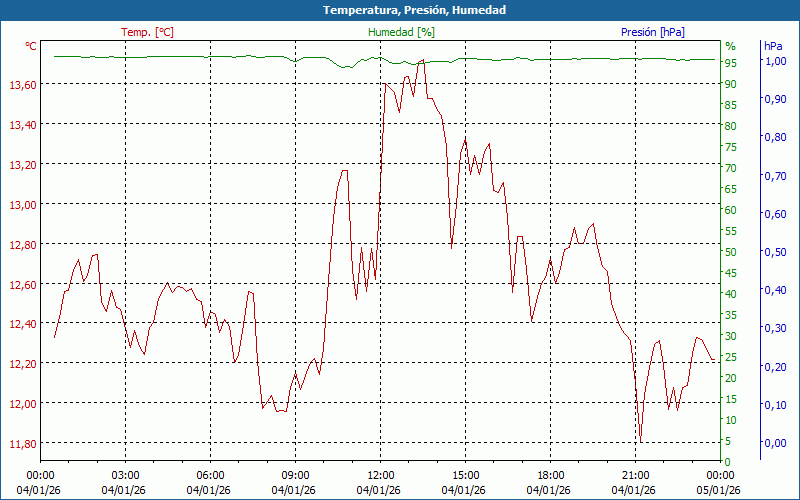800x500 pixels.
Task: Select the green Humedad [%] legend label
Action: click(401, 32)
